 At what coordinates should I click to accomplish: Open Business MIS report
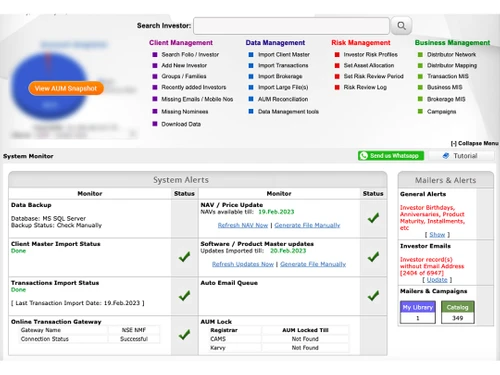445,87
